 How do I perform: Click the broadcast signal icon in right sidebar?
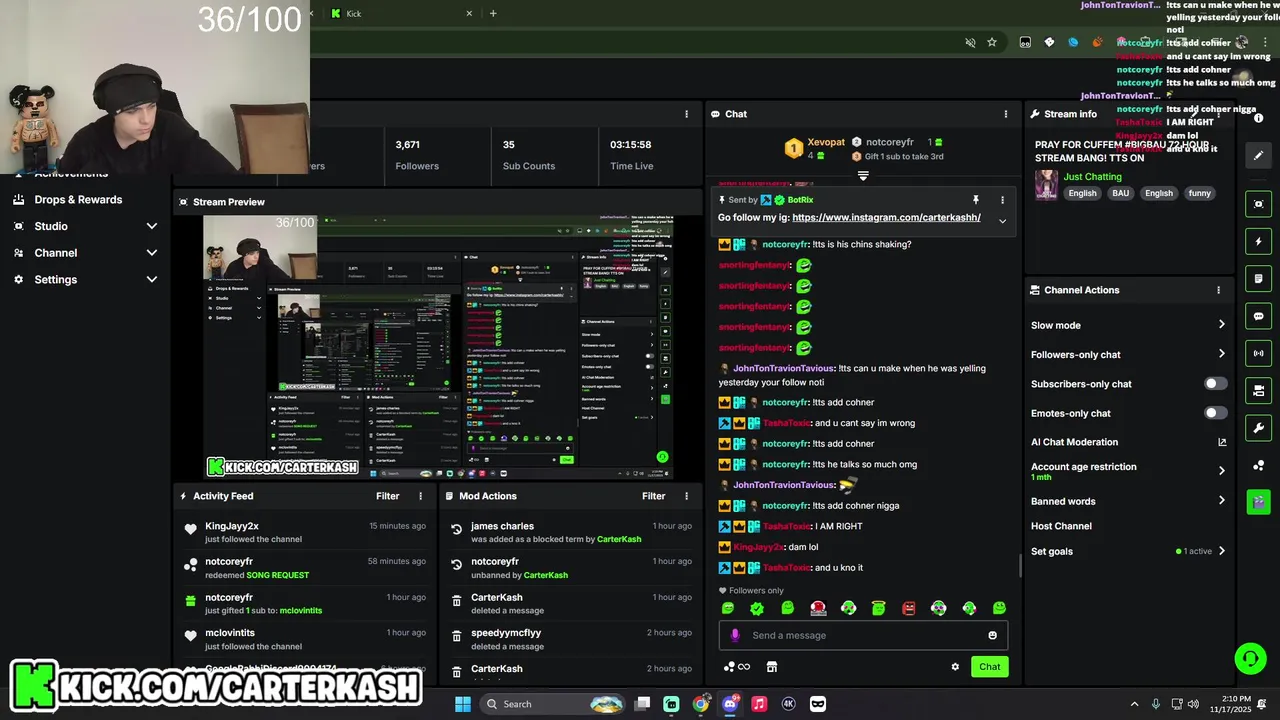(1258, 353)
